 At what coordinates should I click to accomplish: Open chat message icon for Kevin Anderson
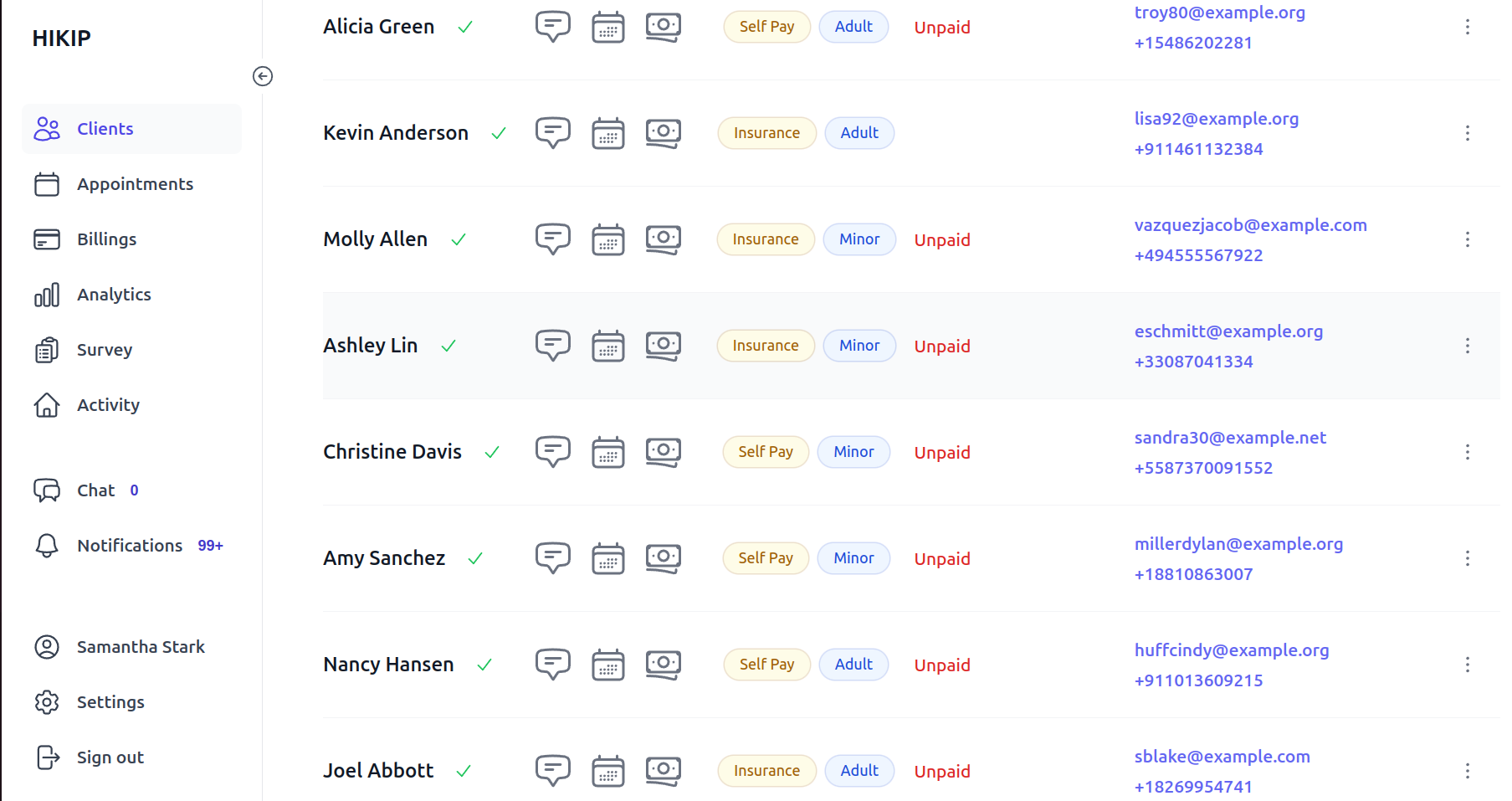click(552, 132)
